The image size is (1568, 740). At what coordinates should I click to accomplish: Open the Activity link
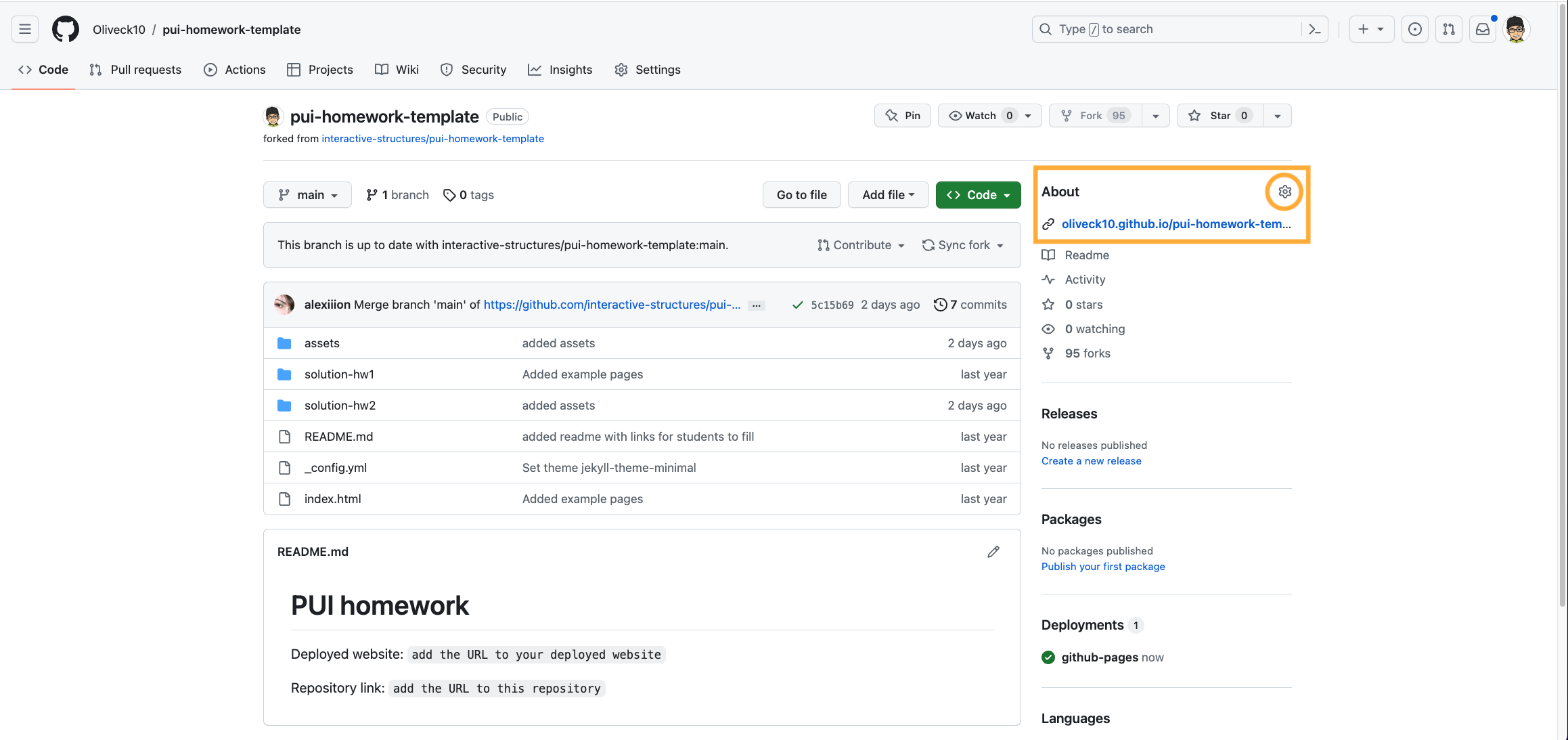[x=1073, y=280]
